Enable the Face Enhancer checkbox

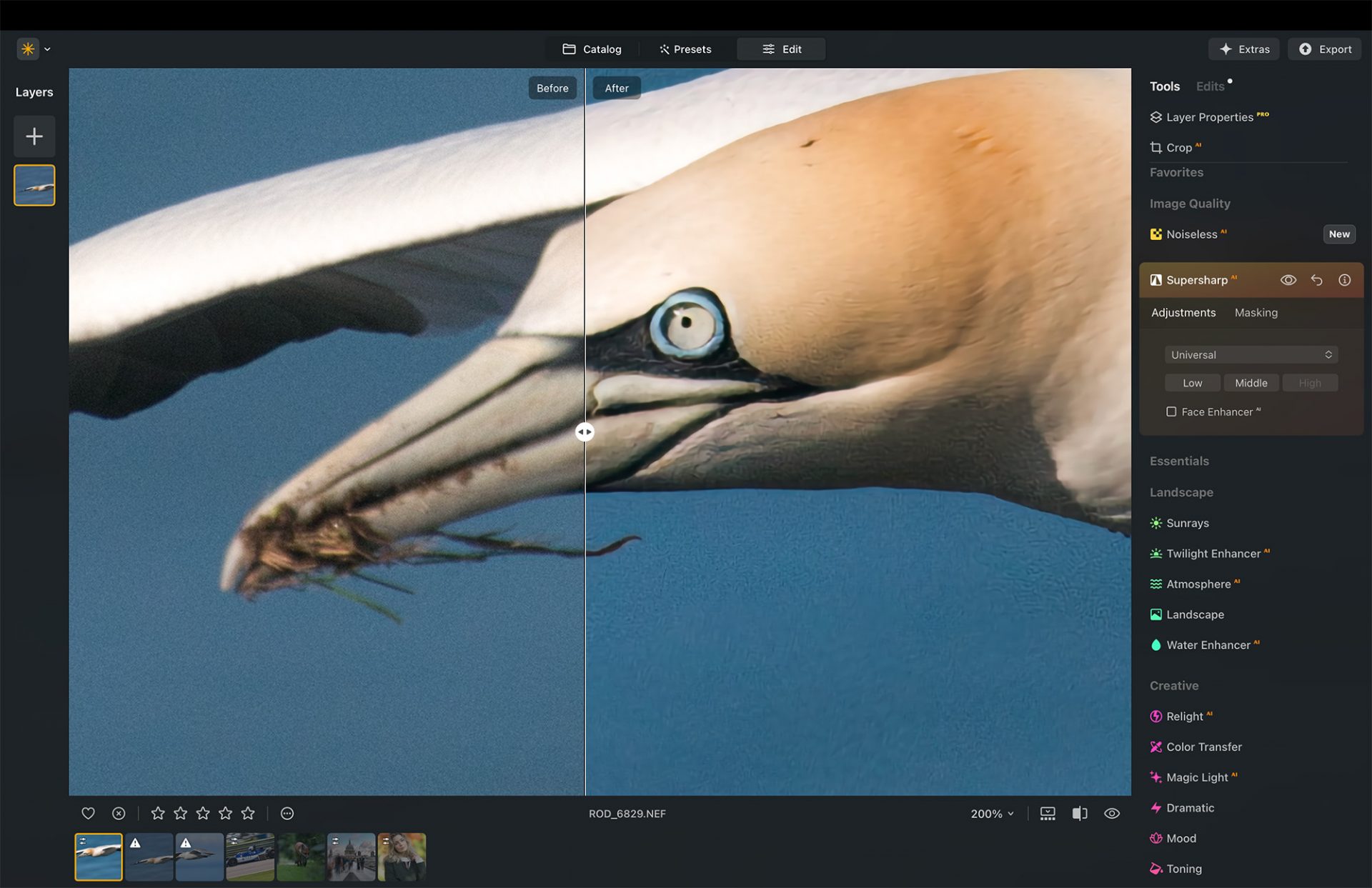tap(1171, 411)
